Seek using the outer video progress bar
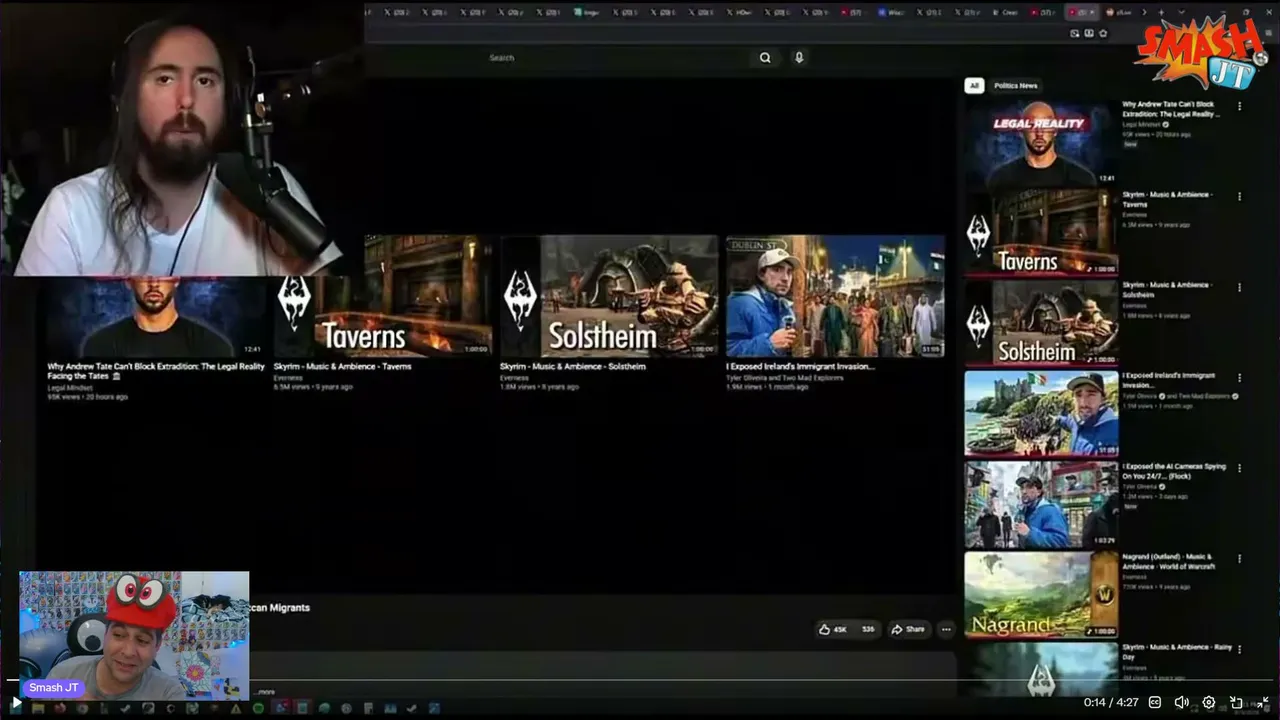This screenshot has height=720, width=1280. (x=640, y=681)
